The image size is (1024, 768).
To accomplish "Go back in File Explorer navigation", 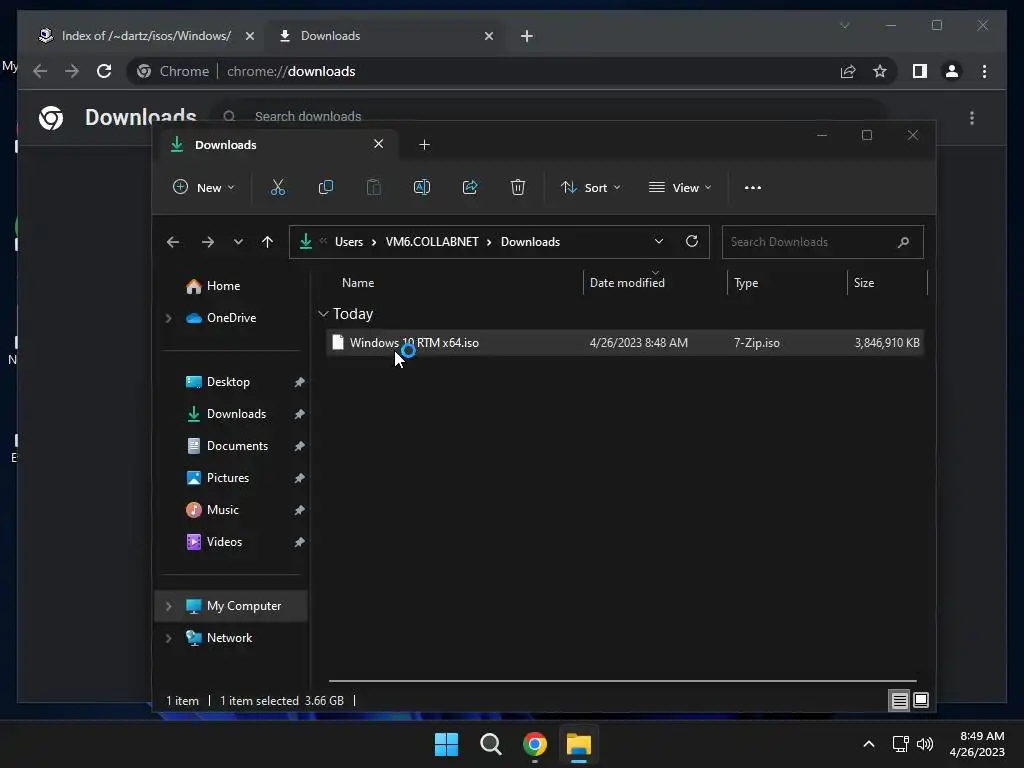I will pos(173,242).
